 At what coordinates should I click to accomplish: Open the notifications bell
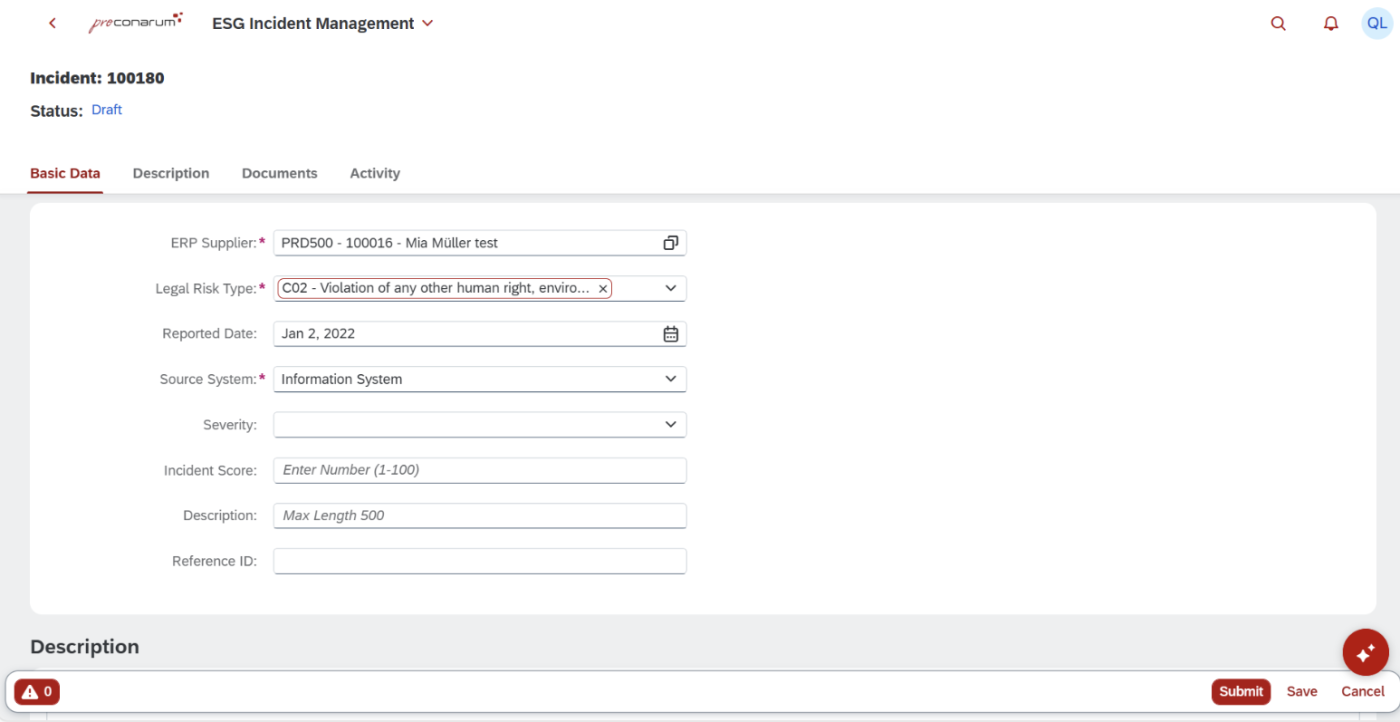(1330, 24)
